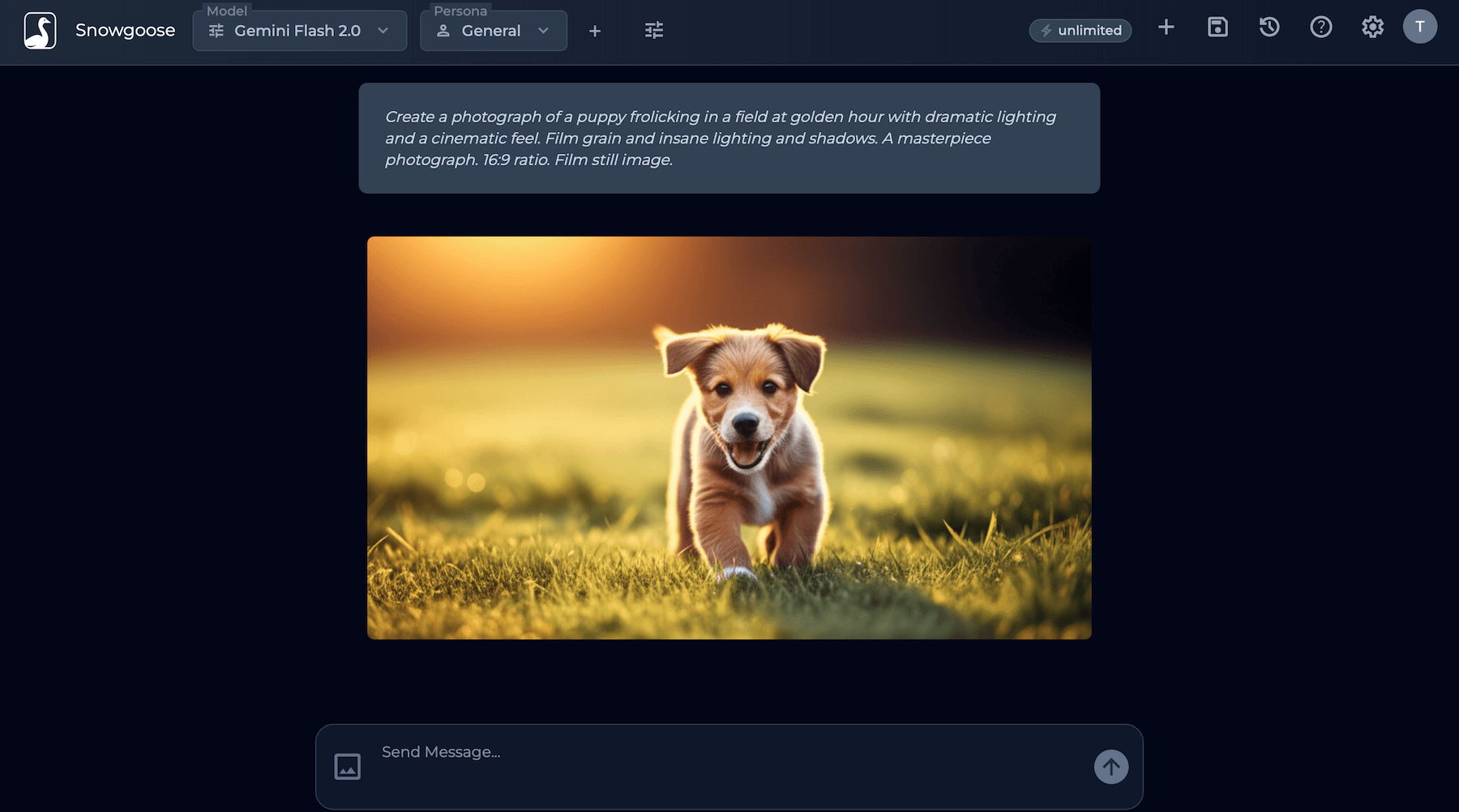1459x812 pixels.
Task: Click the Snowgoose swan logo
Action: click(40, 31)
